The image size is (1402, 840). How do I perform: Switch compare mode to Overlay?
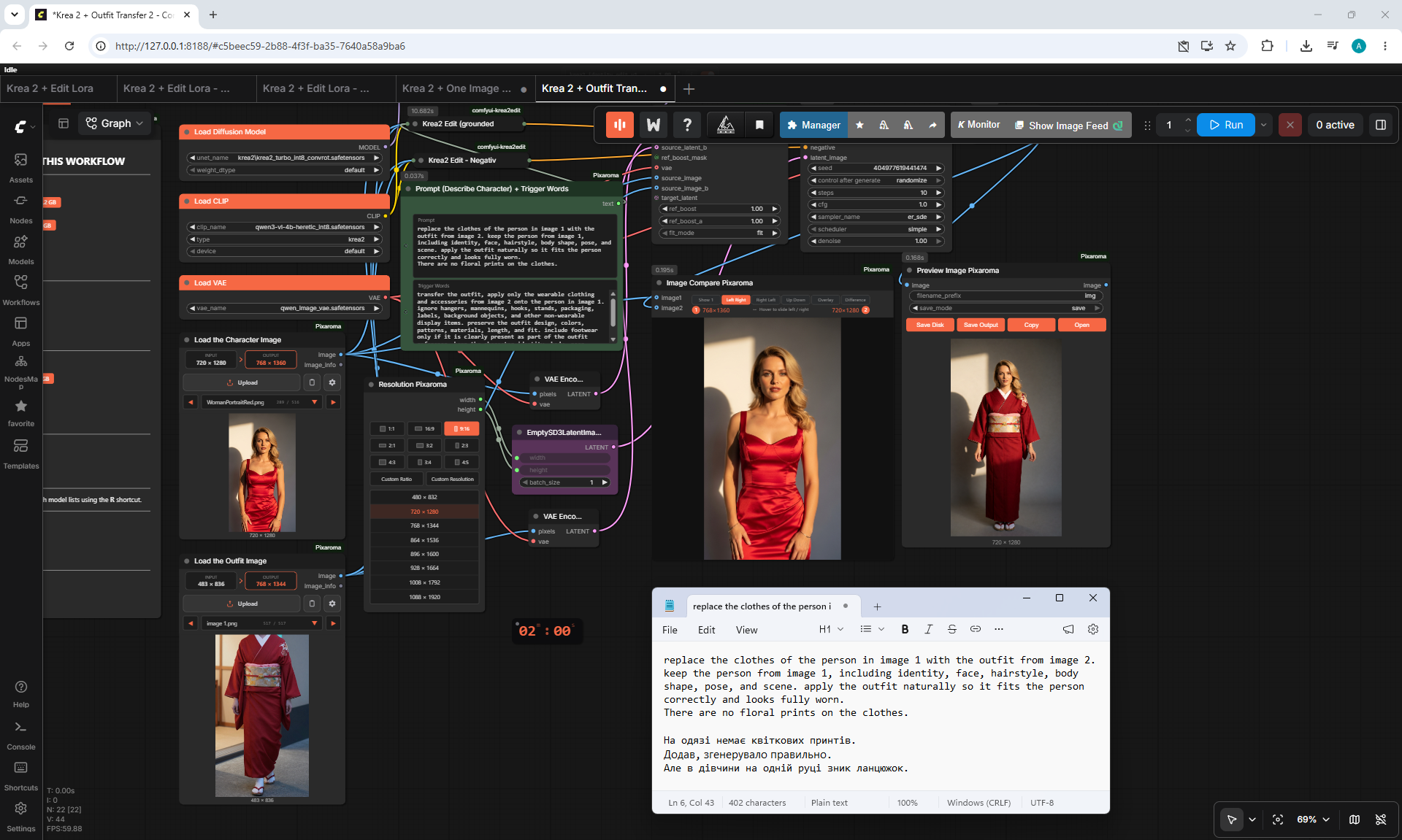[x=825, y=300]
